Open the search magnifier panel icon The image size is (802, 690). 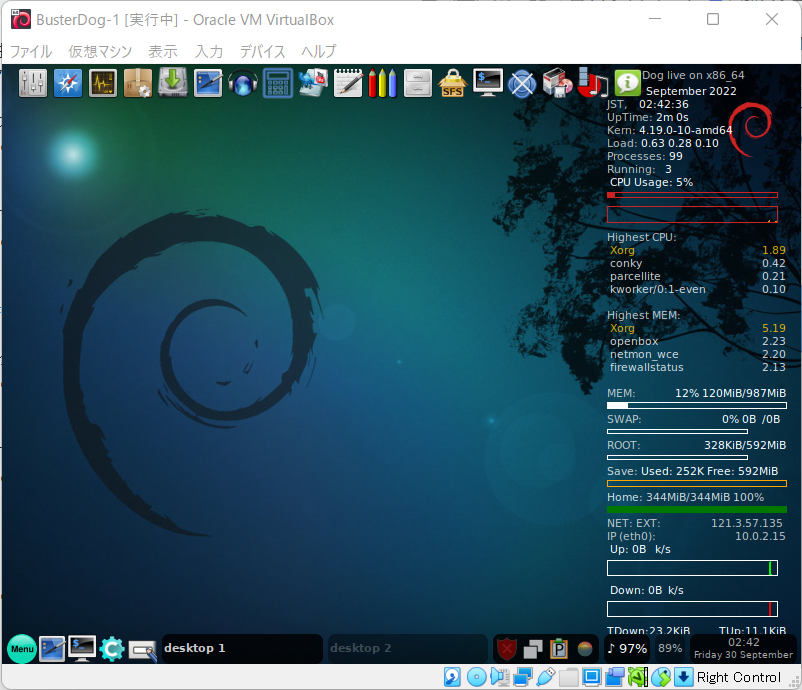click(142, 651)
